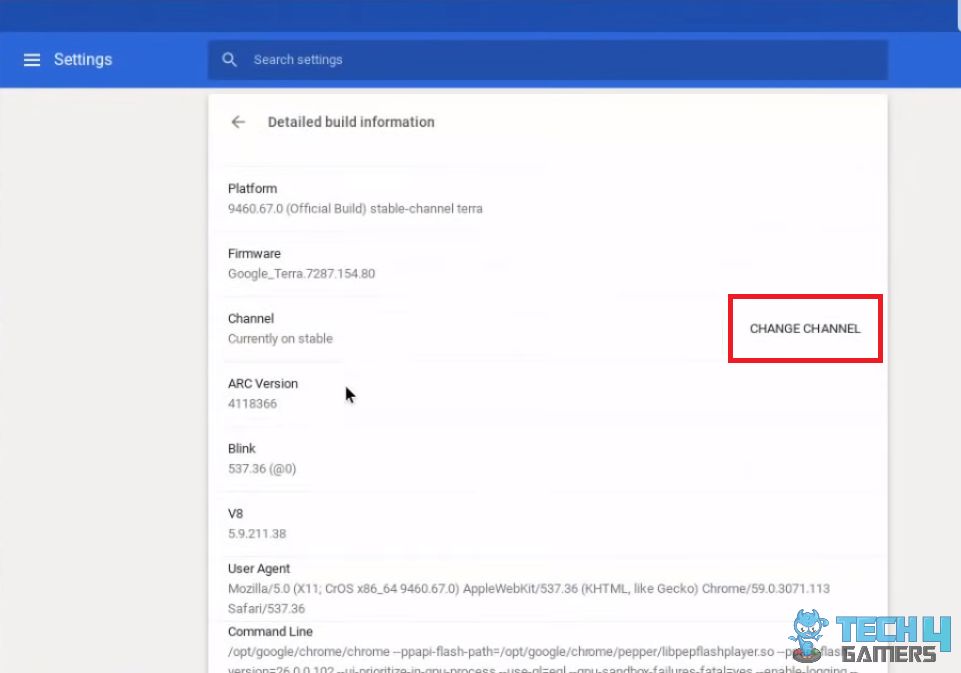The height and width of the screenshot is (673, 961).
Task: Click the Blink label
Action: (241, 448)
